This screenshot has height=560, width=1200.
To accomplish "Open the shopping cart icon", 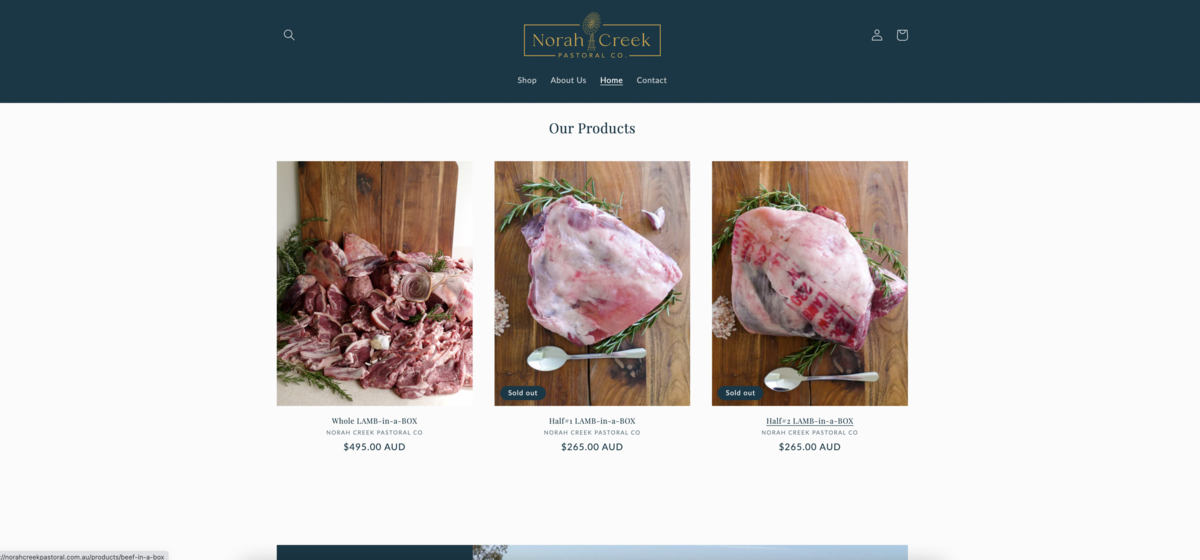I will pos(902,35).
